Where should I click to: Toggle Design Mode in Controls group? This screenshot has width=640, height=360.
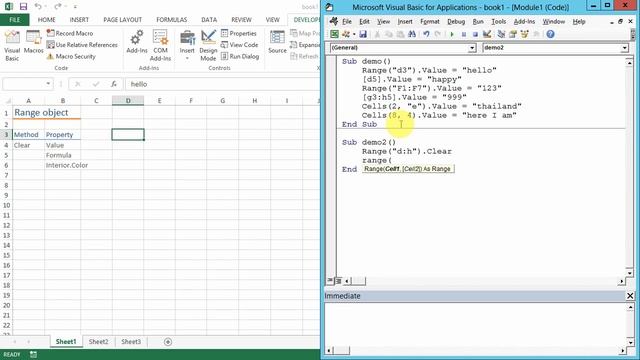[208, 46]
